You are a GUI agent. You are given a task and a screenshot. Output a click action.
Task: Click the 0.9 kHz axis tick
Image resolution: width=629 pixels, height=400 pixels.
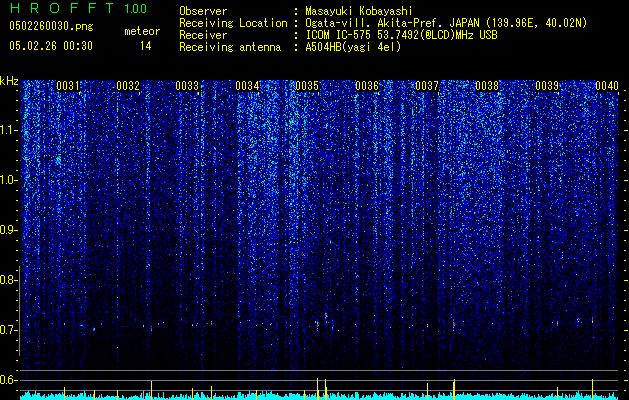pos(9,230)
